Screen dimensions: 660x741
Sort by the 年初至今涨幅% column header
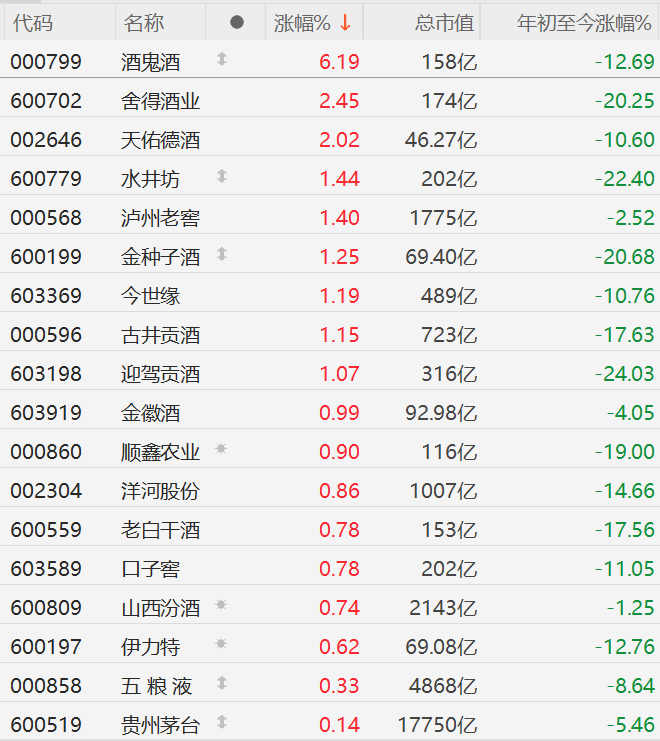click(584, 23)
